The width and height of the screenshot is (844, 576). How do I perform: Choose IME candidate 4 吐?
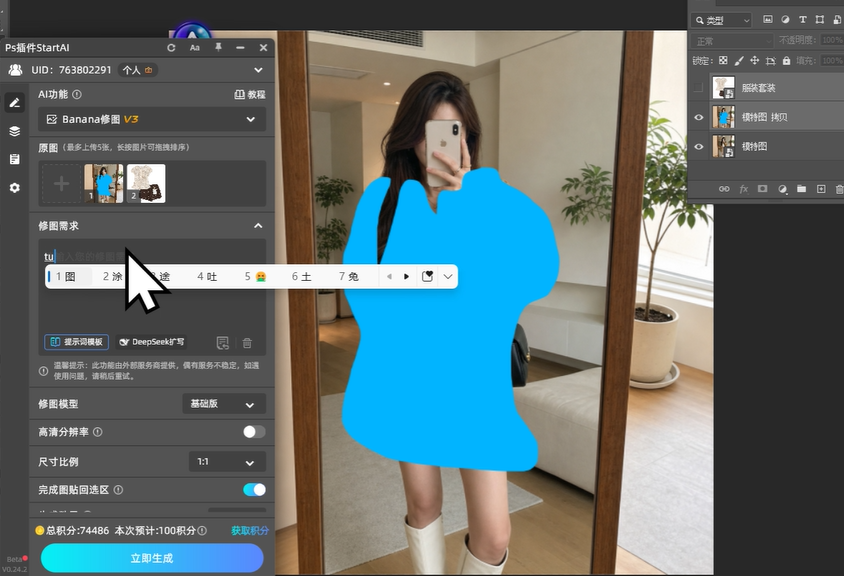tap(207, 277)
